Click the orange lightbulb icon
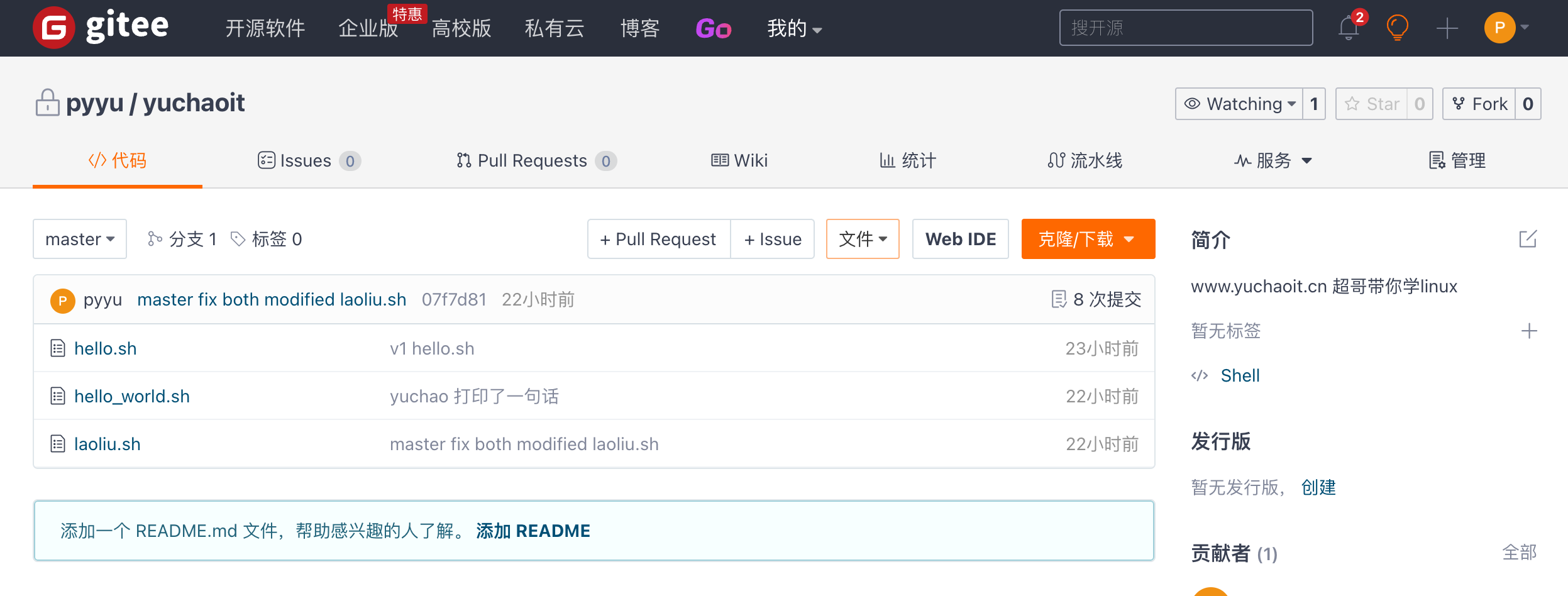Screen dimensions: 1568x596 (x=1397, y=28)
